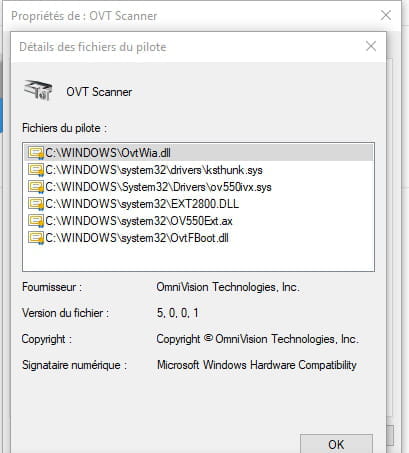
Task: Click the EXT2800.DLL file icon
Action: coord(36,204)
